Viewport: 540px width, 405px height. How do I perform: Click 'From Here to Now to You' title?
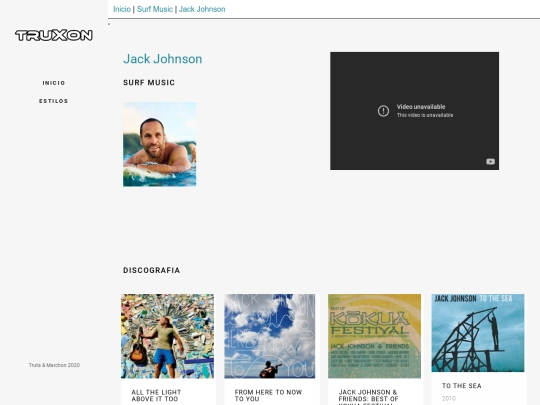click(268, 395)
